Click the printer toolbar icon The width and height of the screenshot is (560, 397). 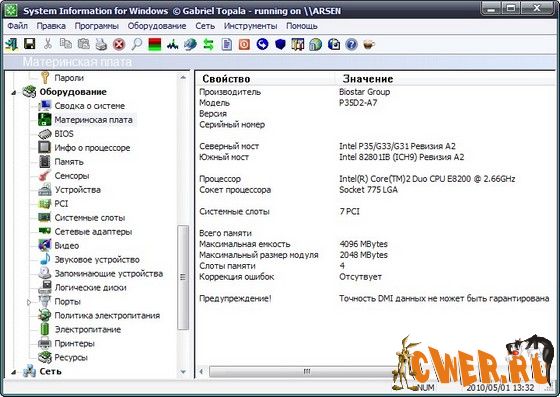tap(101, 44)
